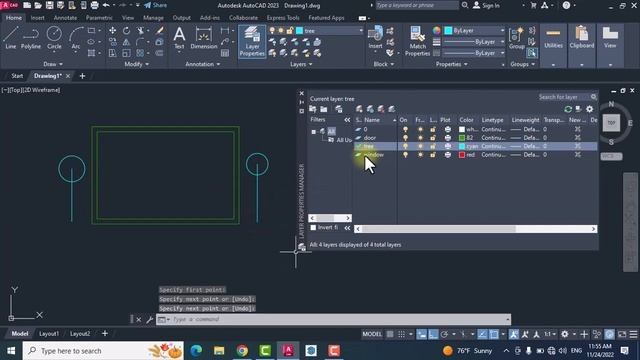Open layer manager settings gear
The image size is (640, 360).
[x=589, y=109]
